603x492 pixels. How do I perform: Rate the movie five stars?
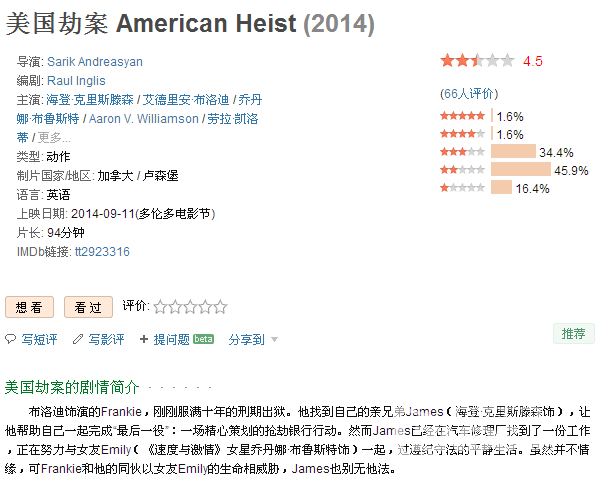(220, 307)
